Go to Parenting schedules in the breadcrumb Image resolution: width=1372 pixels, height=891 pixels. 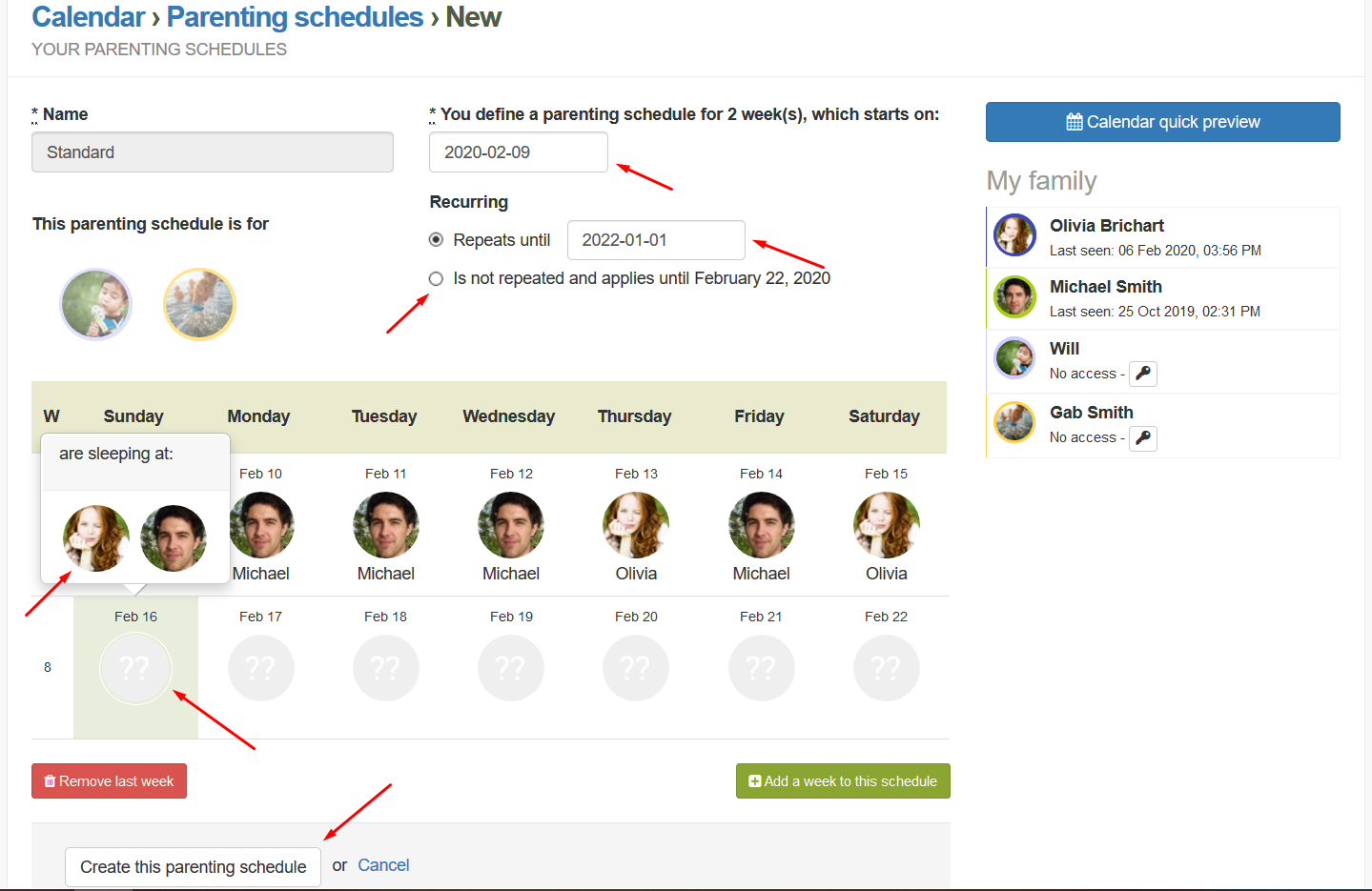click(x=295, y=17)
